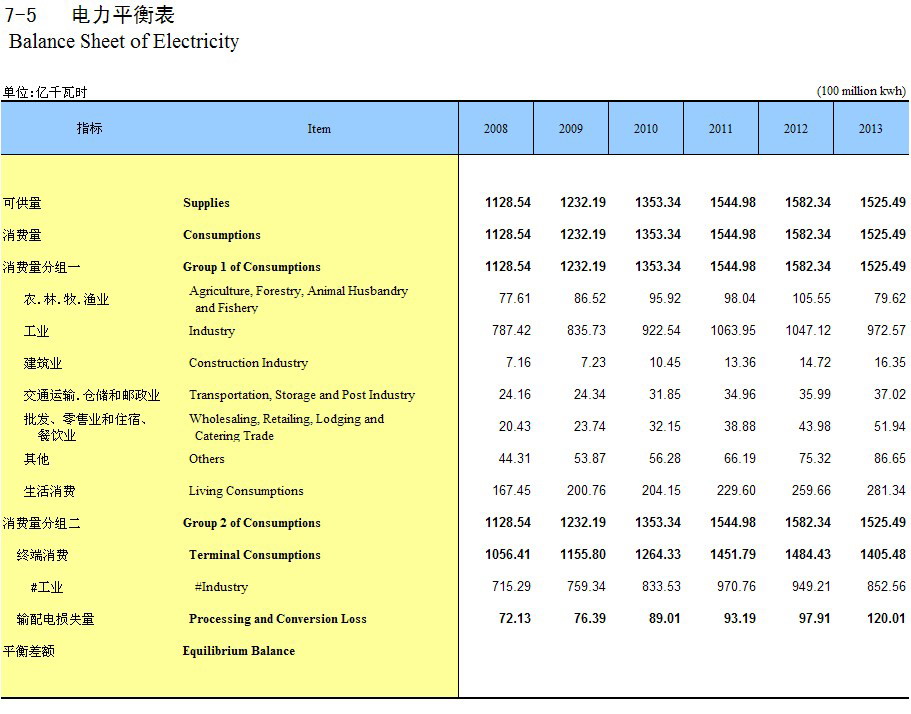Click the "Others" row label

tap(207, 459)
